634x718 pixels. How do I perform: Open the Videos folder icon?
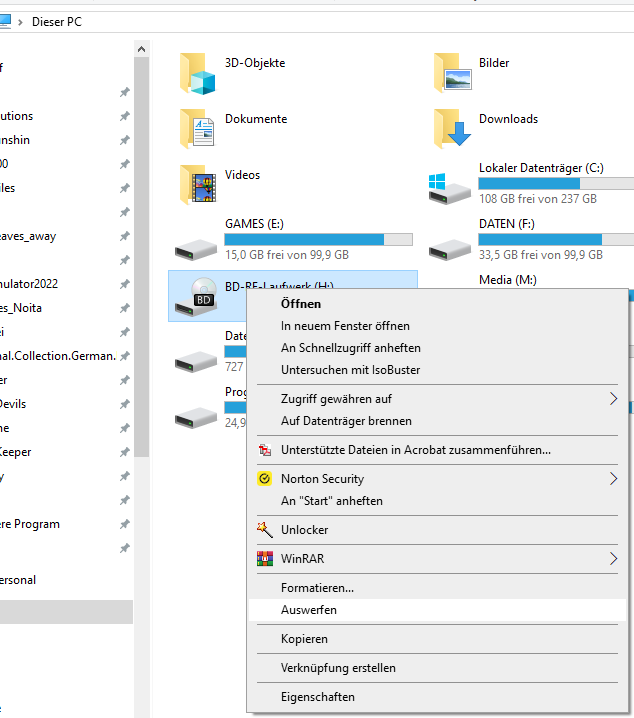(x=197, y=185)
